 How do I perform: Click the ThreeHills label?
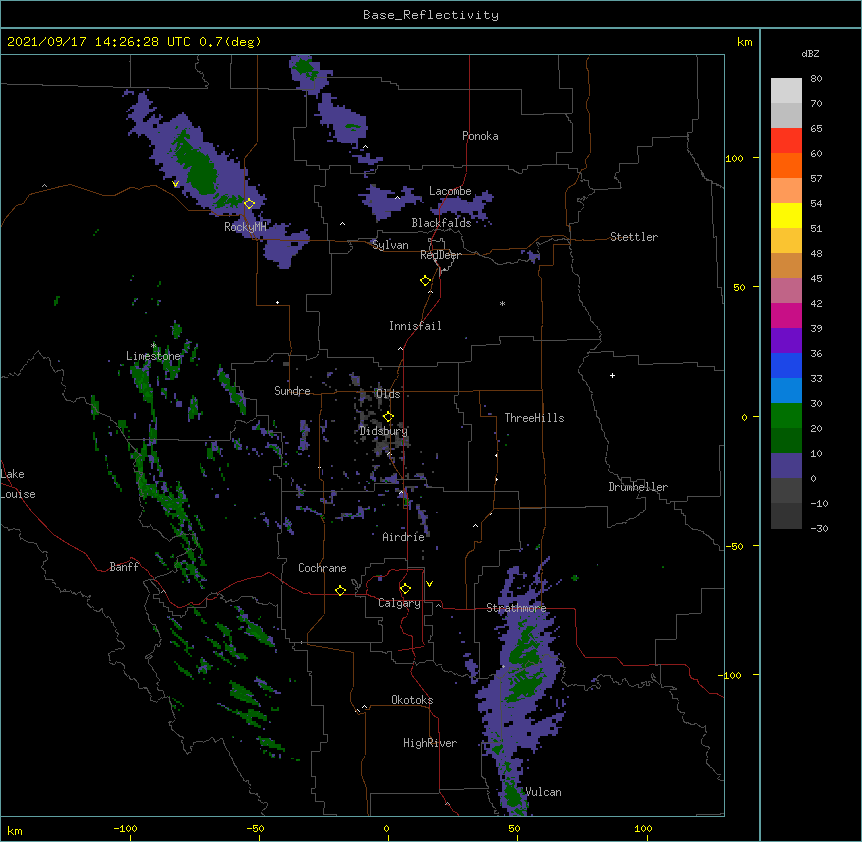(534, 418)
